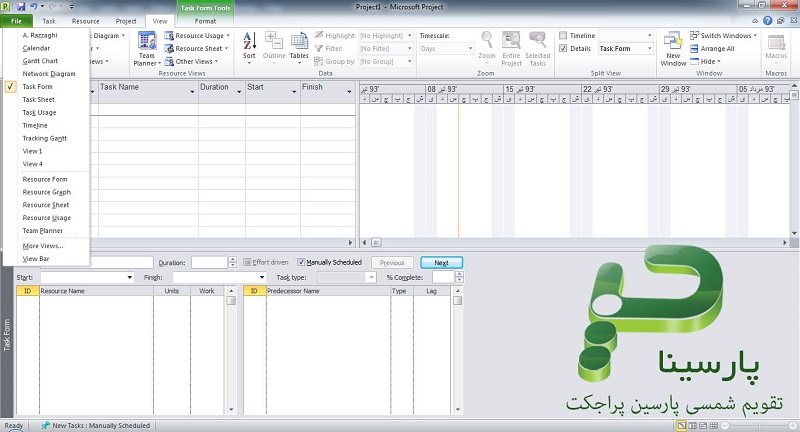The width and height of the screenshot is (800, 432).
Task: Click the Switch Windows icon
Action: coord(694,35)
